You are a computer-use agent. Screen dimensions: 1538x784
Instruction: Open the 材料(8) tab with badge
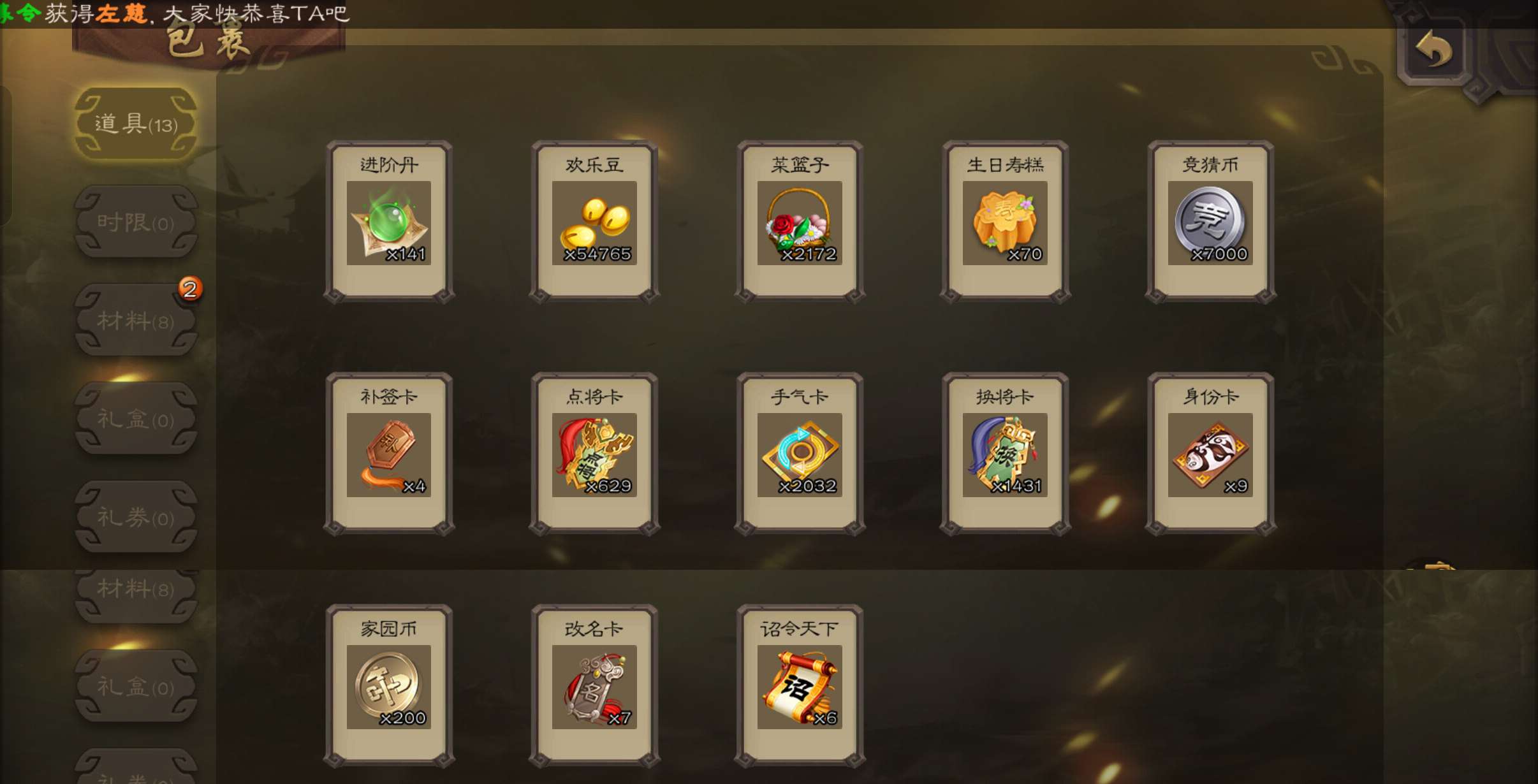136,320
